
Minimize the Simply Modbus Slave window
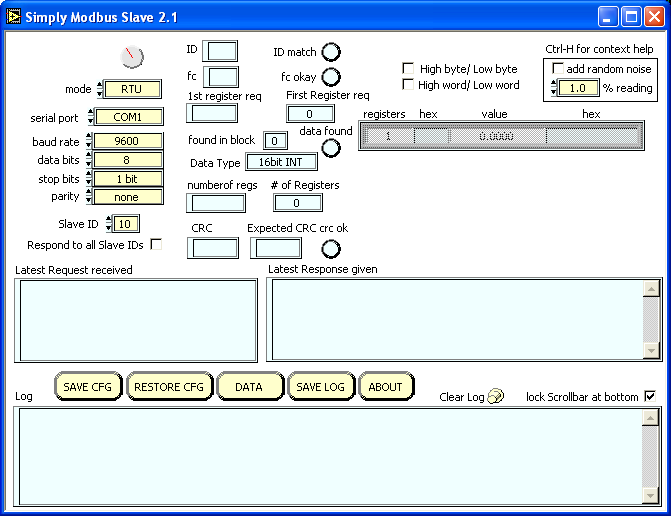tap(607, 17)
